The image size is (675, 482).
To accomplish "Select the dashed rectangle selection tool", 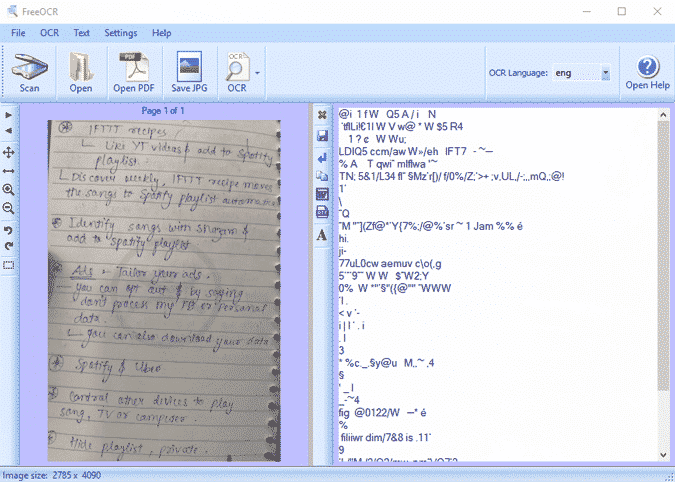I will [9, 265].
